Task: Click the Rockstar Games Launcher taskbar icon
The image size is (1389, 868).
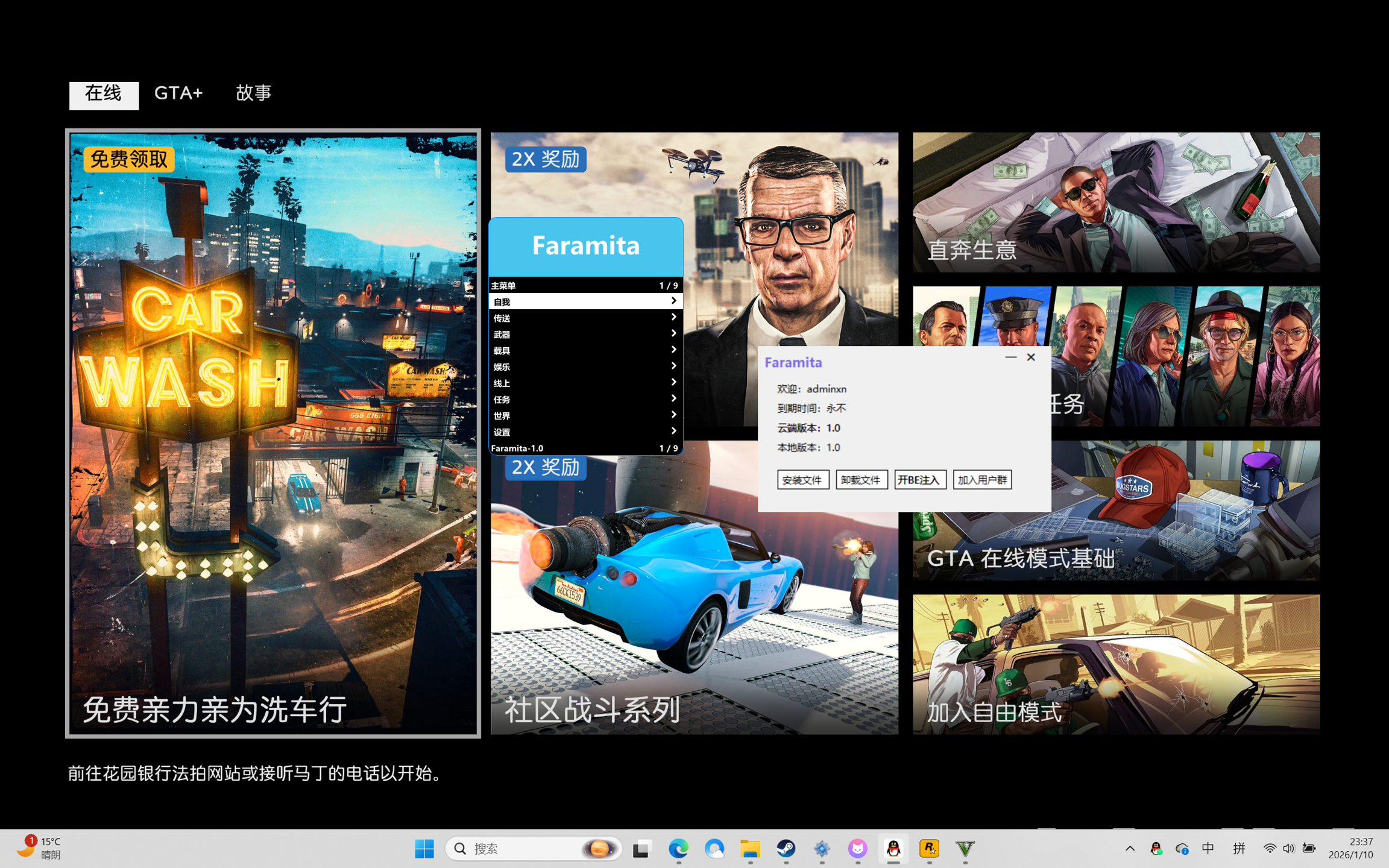Action: click(929, 848)
